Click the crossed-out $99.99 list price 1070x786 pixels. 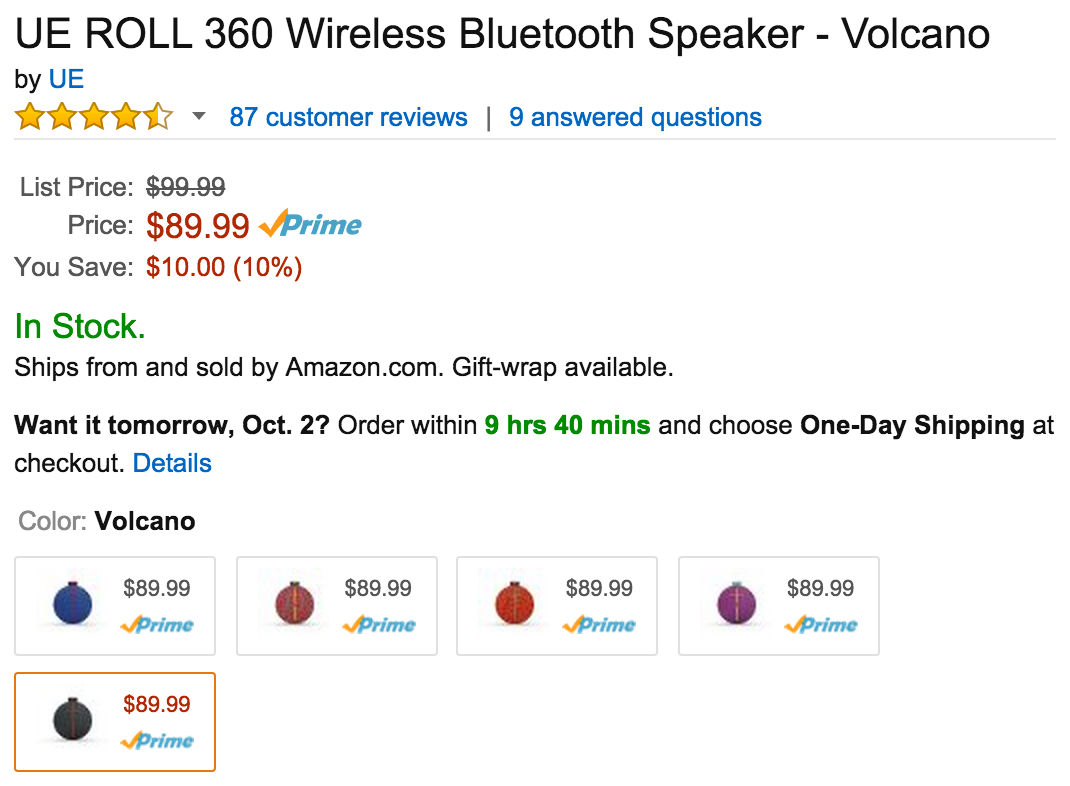[x=185, y=187]
